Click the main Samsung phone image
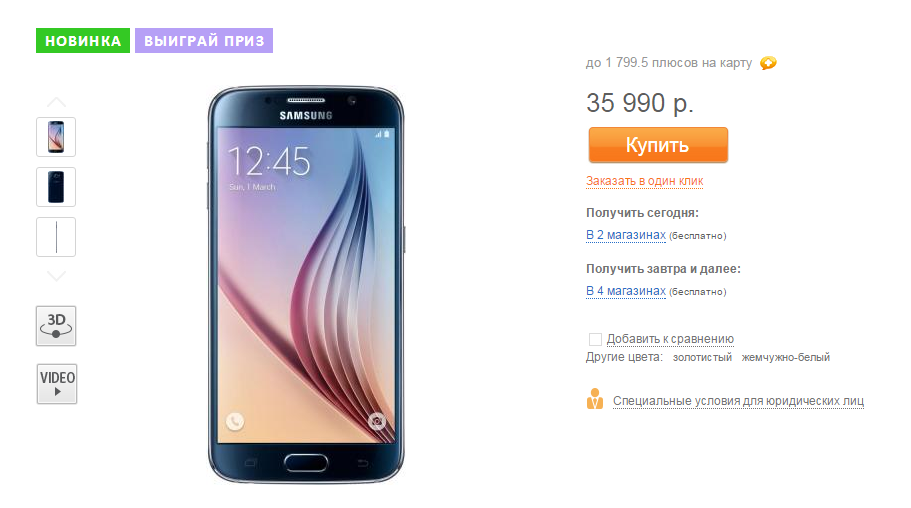 306,285
